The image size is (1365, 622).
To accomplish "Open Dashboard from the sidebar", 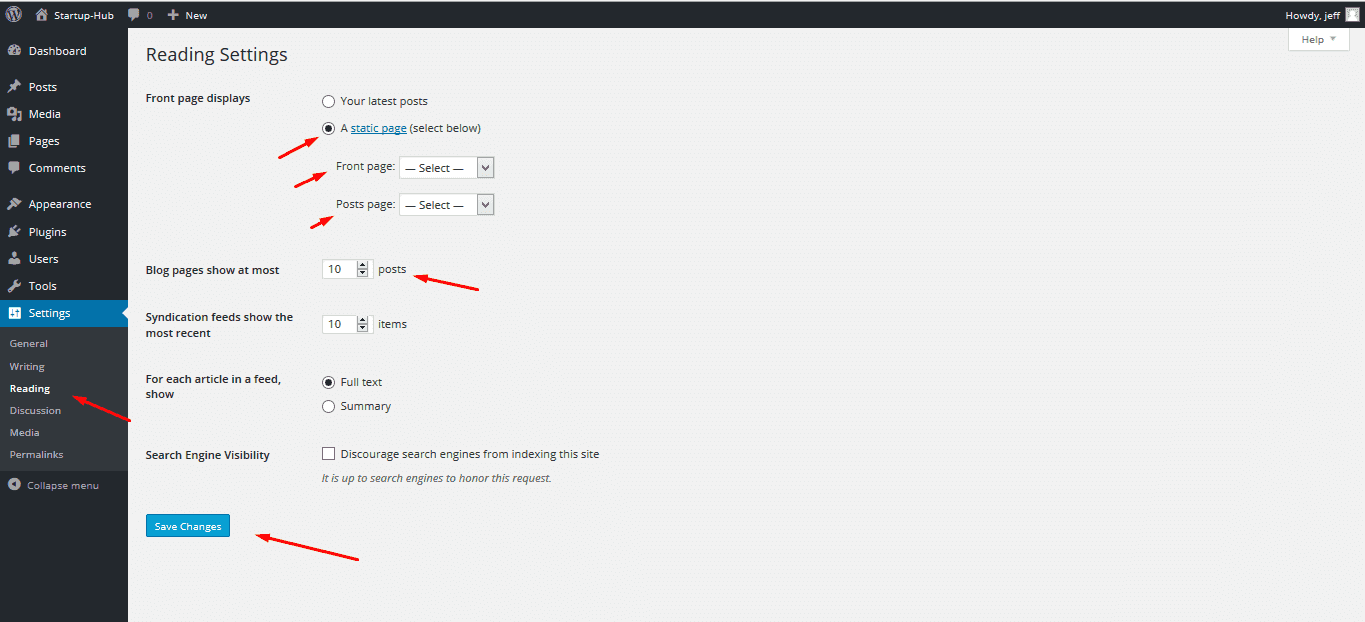I will click(57, 51).
